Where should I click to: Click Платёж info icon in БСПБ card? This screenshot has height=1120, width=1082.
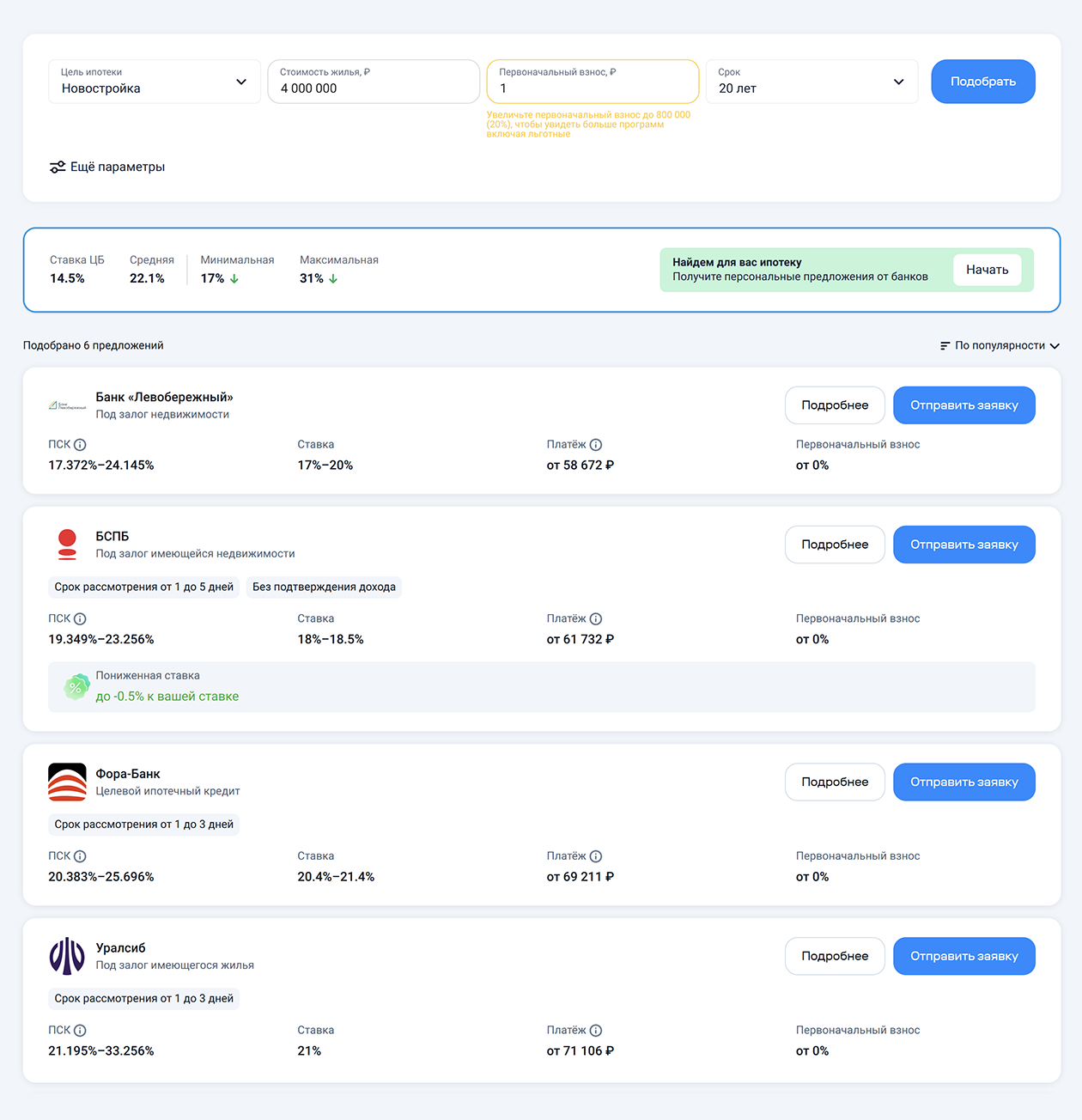click(596, 618)
